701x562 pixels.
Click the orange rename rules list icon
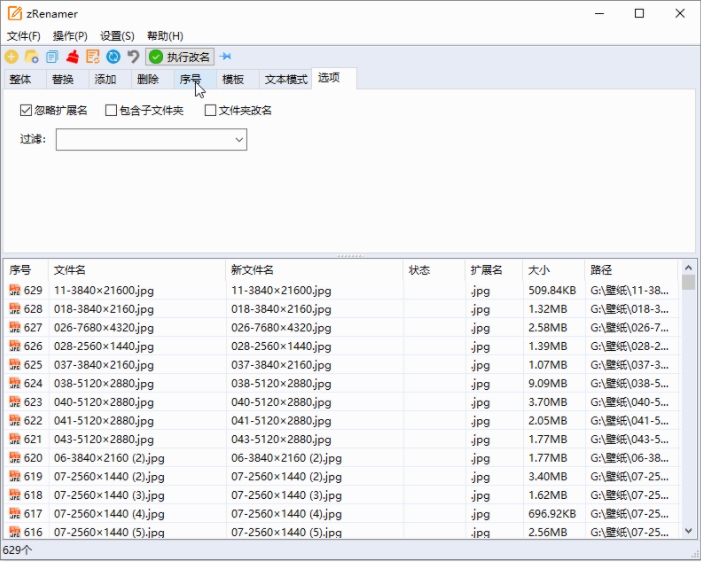click(93, 57)
